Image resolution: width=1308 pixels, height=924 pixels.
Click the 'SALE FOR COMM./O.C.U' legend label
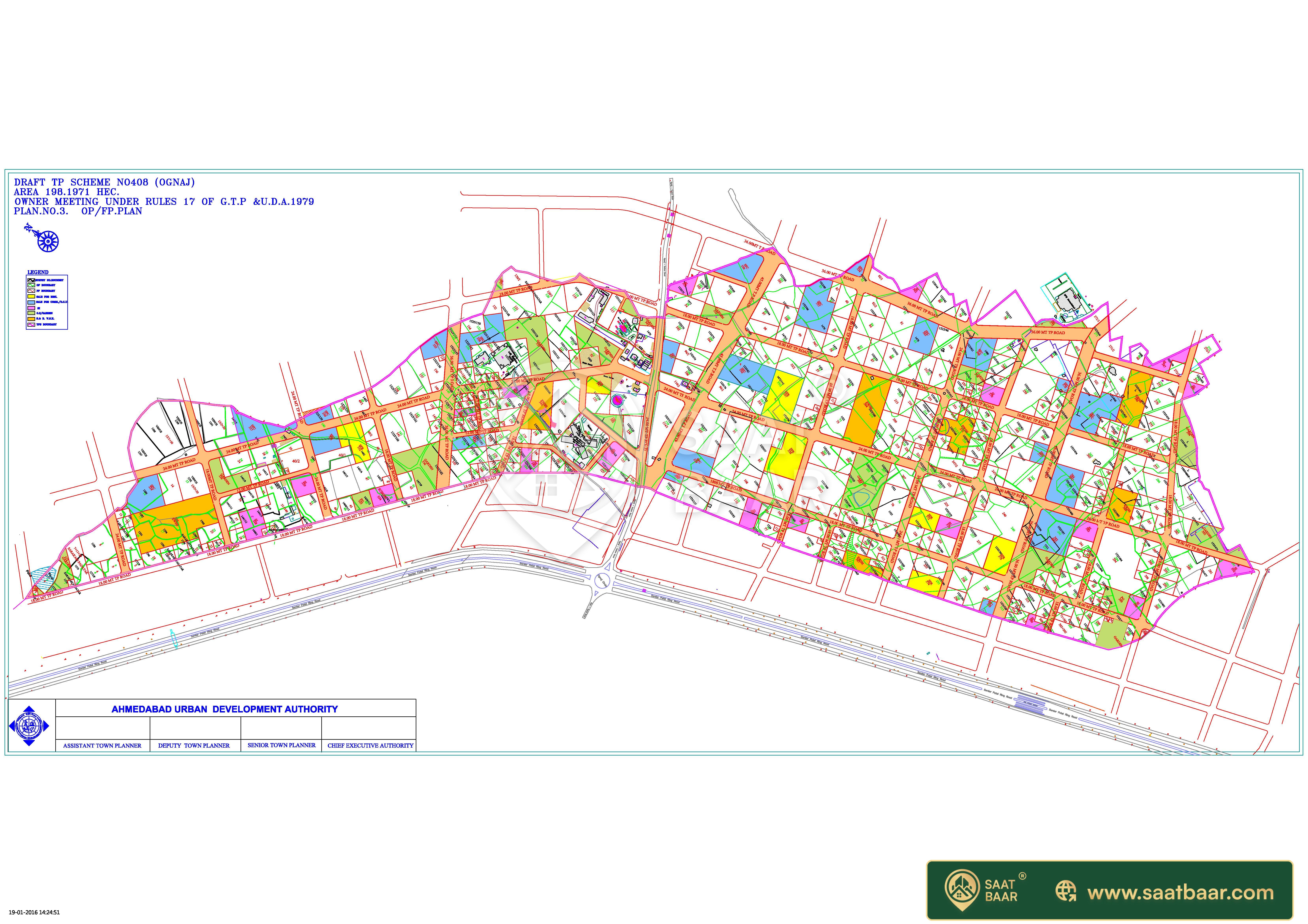[52, 302]
